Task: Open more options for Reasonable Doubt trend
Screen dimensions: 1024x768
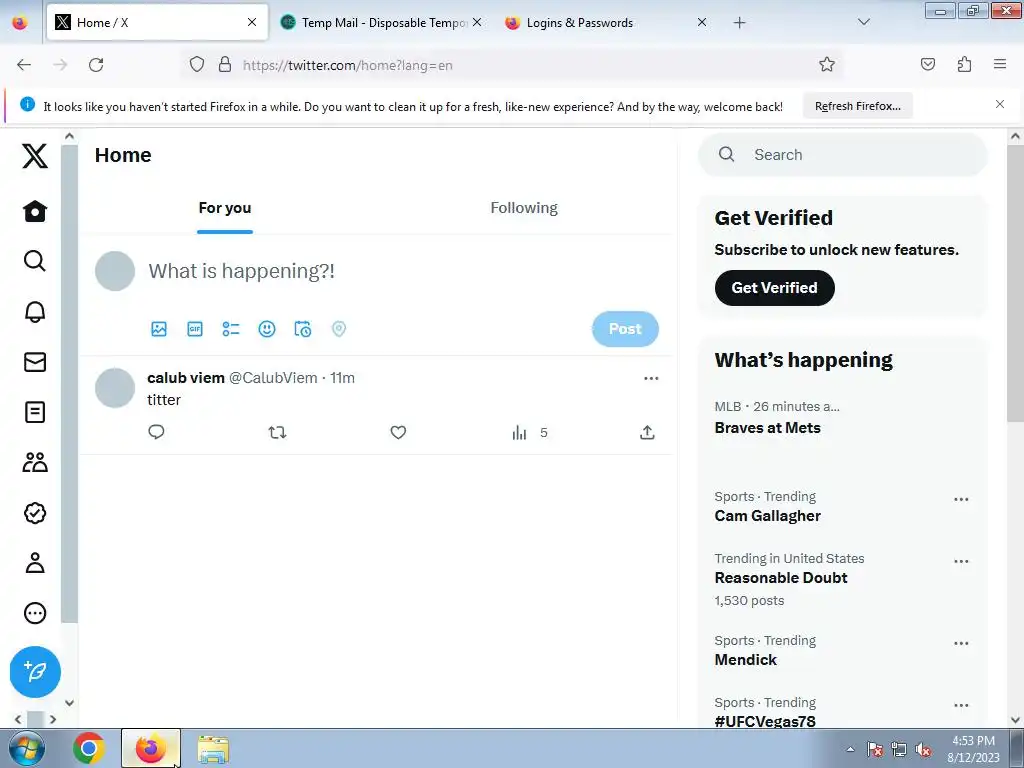Action: (x=961, y=562)
